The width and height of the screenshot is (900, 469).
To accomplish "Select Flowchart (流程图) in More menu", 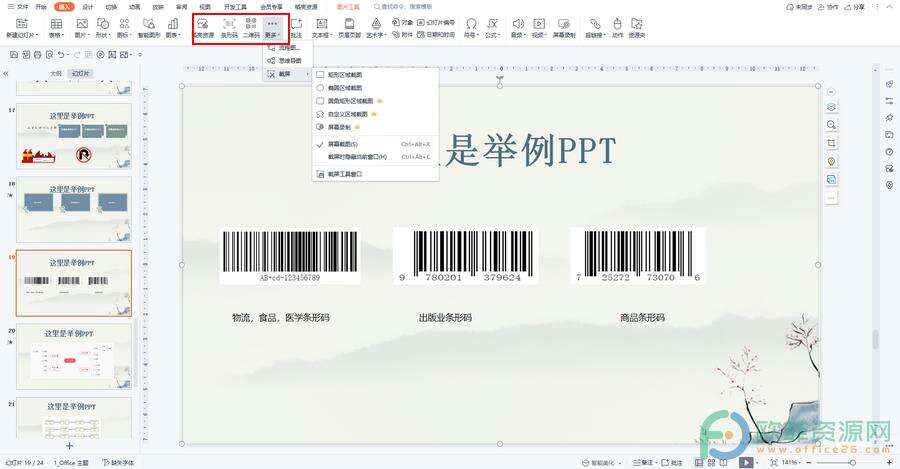I will pos(288,48).
